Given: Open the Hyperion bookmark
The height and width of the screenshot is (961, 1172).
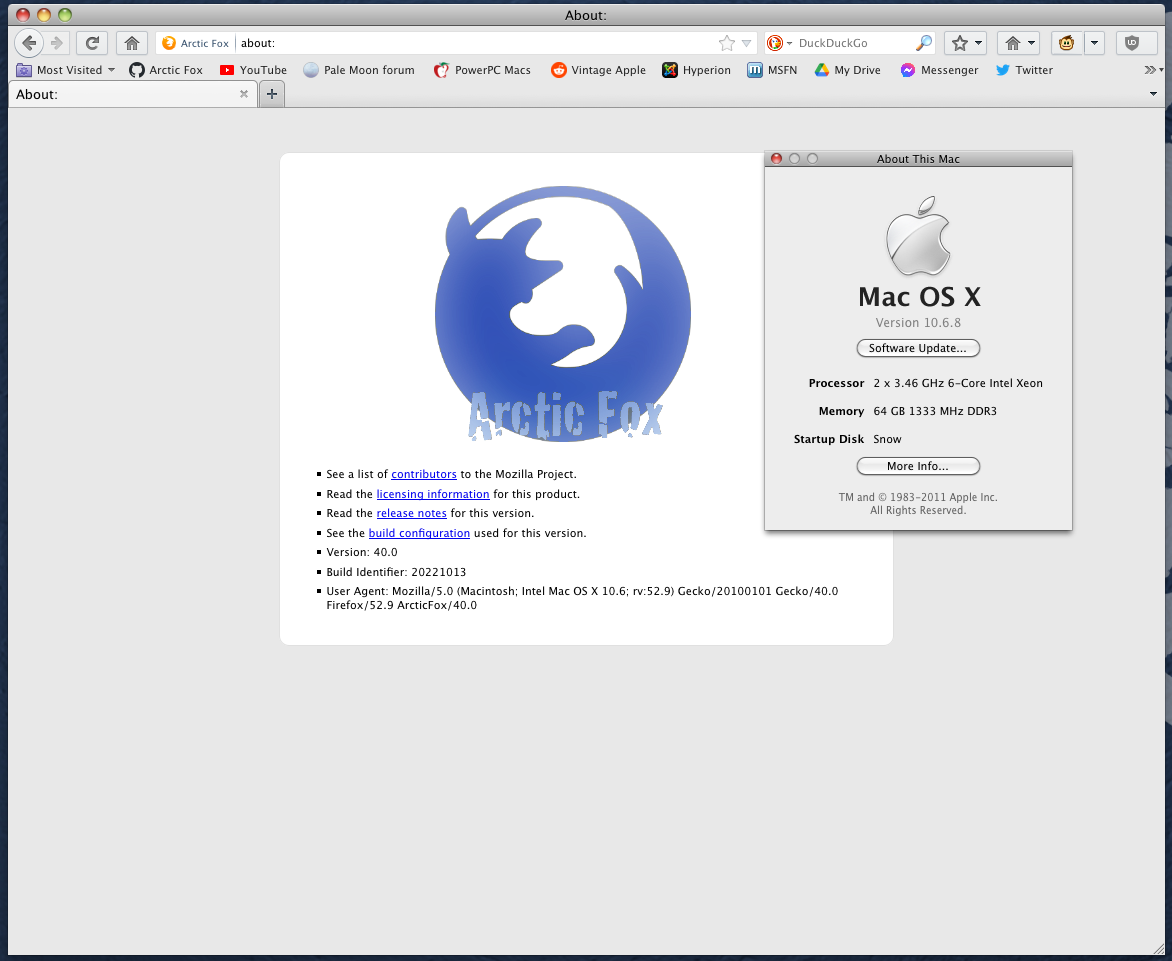Looking at the screenshot, I should (697, 70).
